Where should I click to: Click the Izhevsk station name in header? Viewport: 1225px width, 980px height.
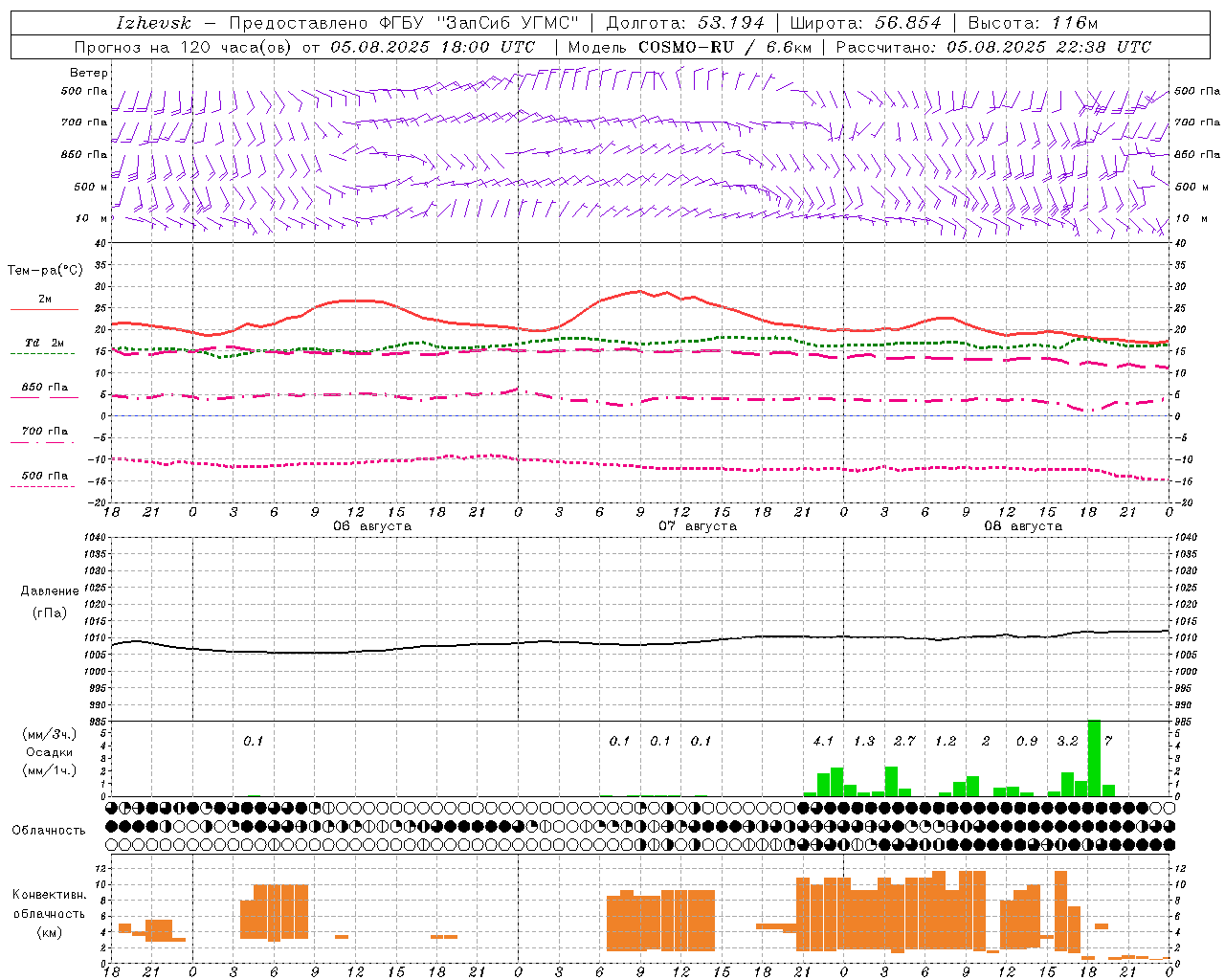[153, 23]
